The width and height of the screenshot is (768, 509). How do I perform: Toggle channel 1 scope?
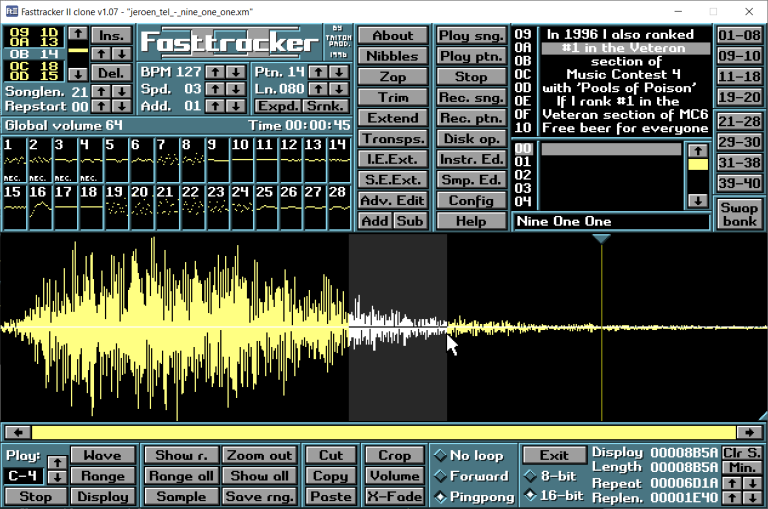click(x=14, y=160)
